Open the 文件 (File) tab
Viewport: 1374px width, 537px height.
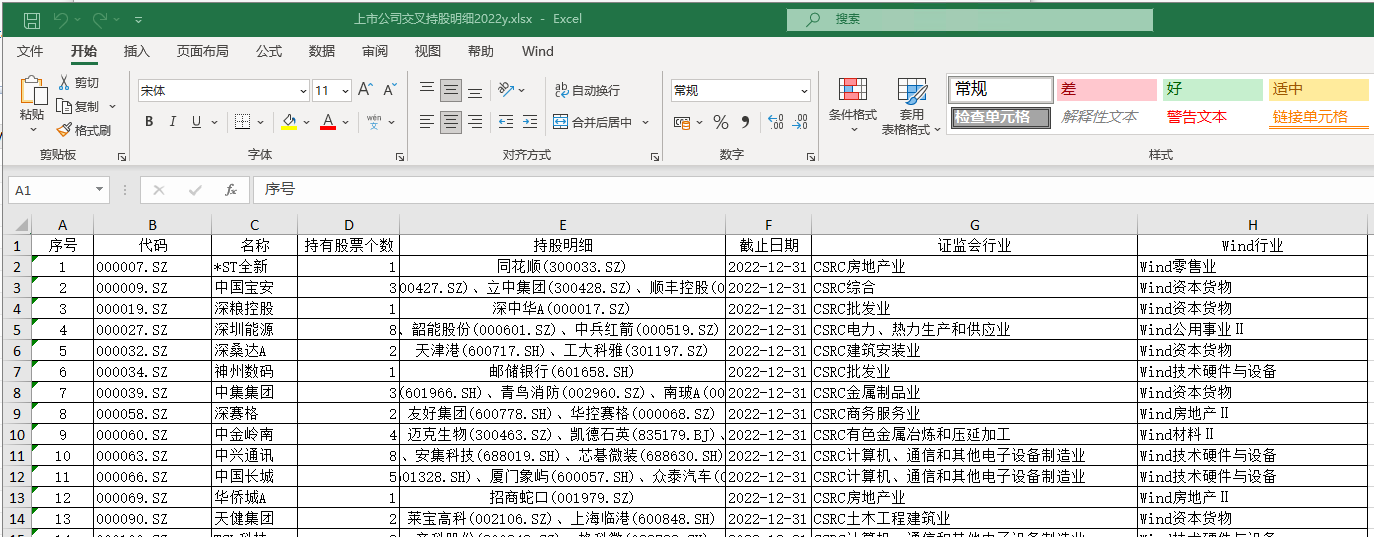(30, 51)
